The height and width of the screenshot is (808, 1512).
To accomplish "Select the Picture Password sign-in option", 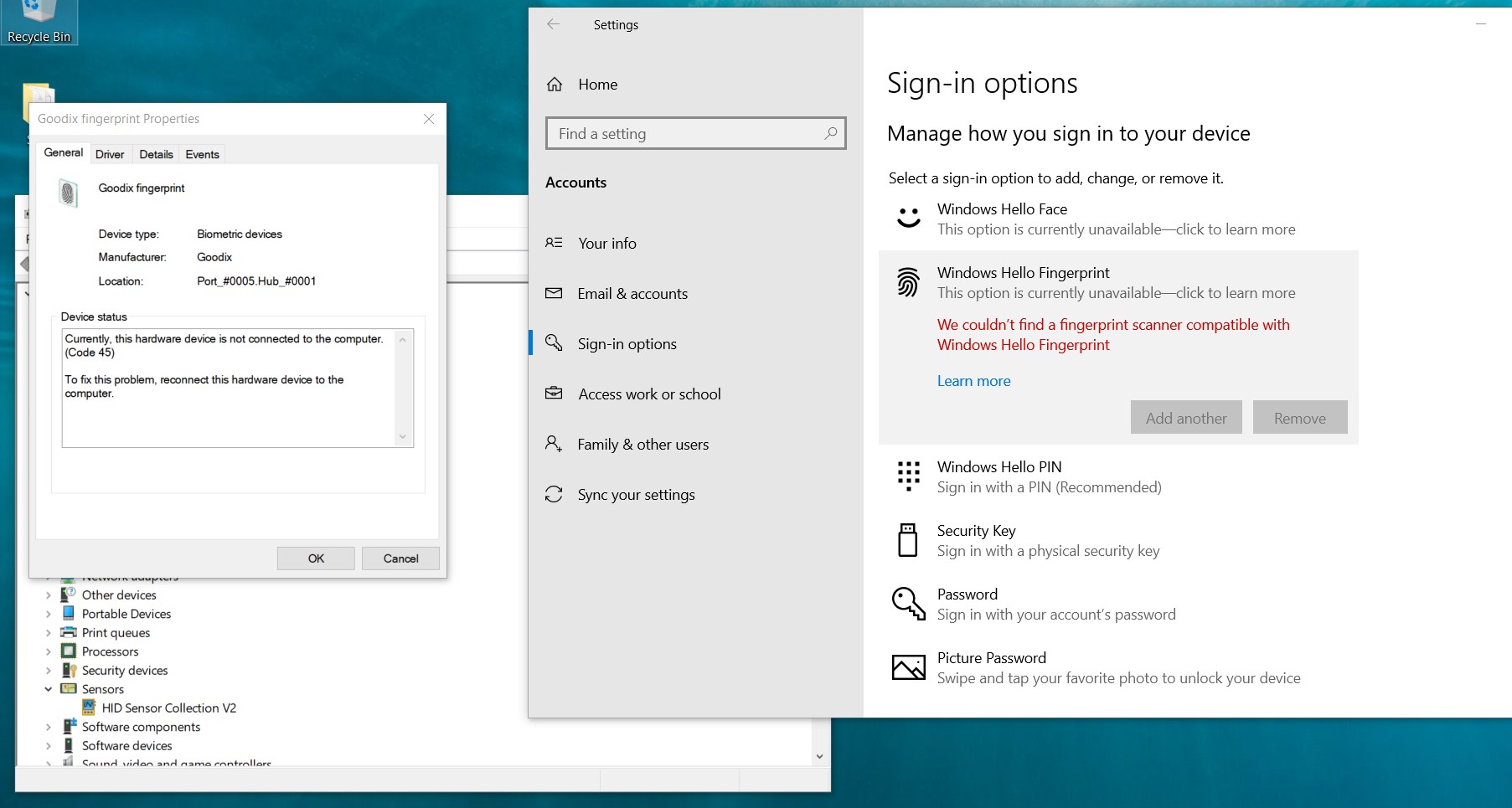I will 1118,667.
